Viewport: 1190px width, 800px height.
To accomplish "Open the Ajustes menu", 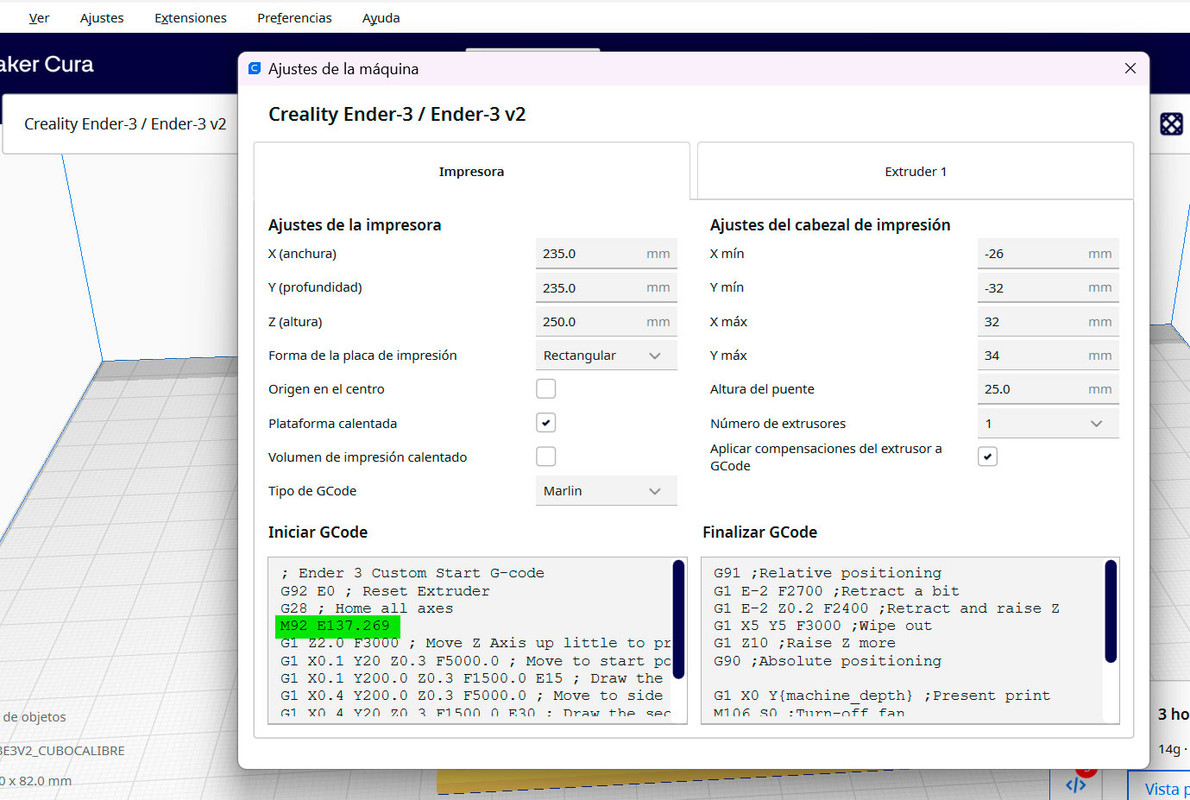I will (x=102, y=17).
